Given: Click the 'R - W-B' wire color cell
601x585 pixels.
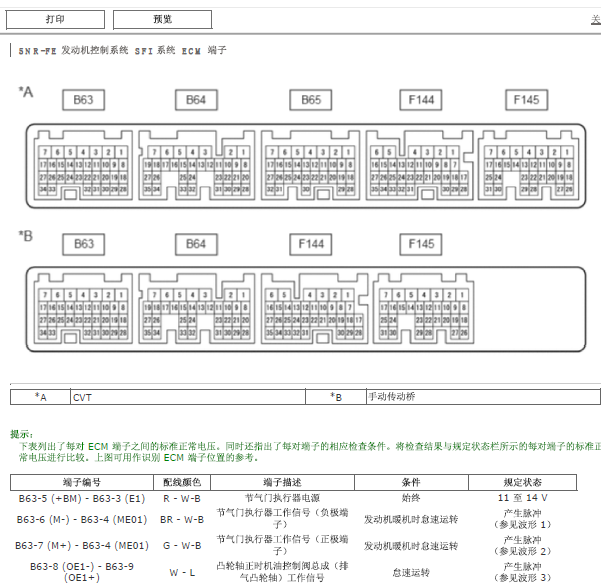Looking at the screenshot, I should (x=182, y=498).
